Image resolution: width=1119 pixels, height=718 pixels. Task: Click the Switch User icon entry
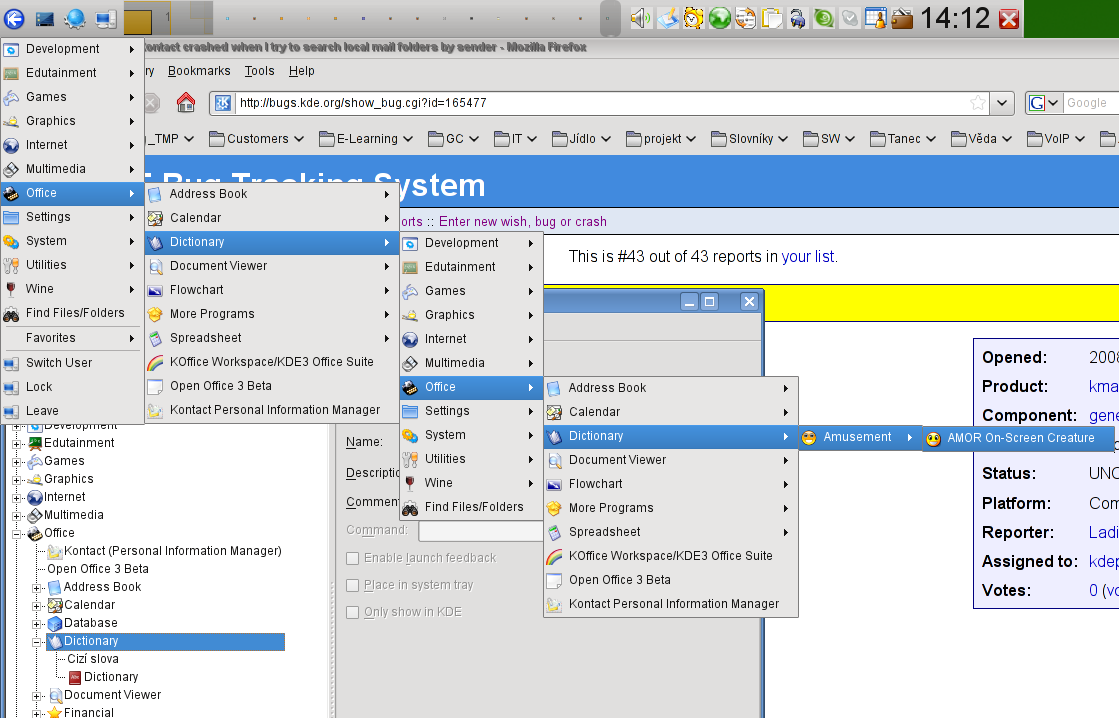(x=73, y=363)
